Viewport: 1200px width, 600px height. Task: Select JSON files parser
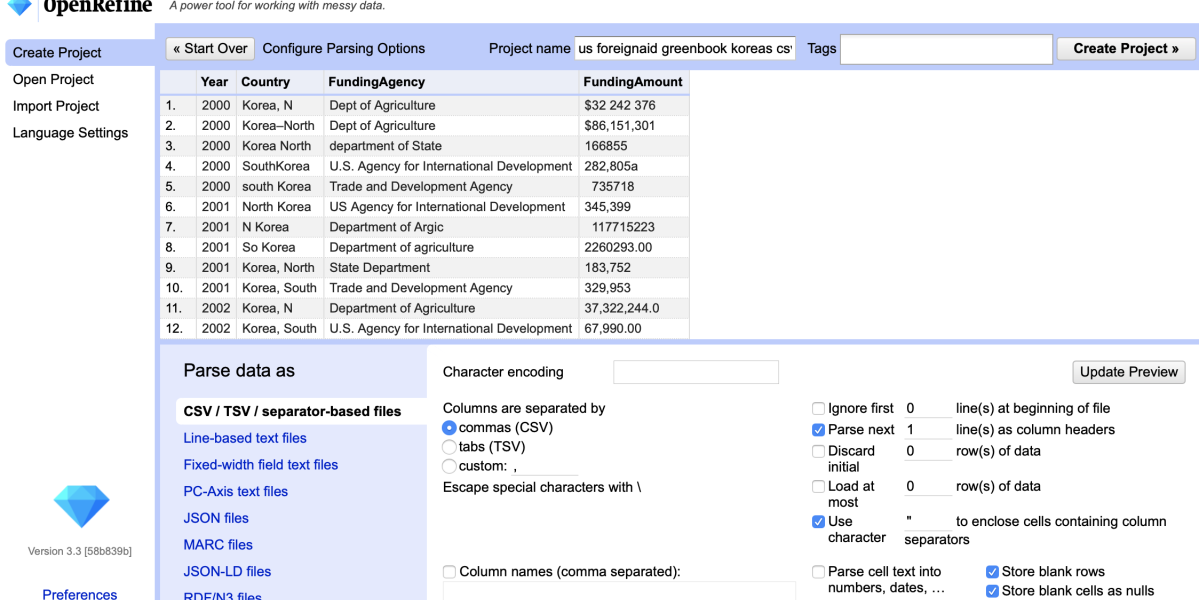pyautogui.click(x=216, y=518)
